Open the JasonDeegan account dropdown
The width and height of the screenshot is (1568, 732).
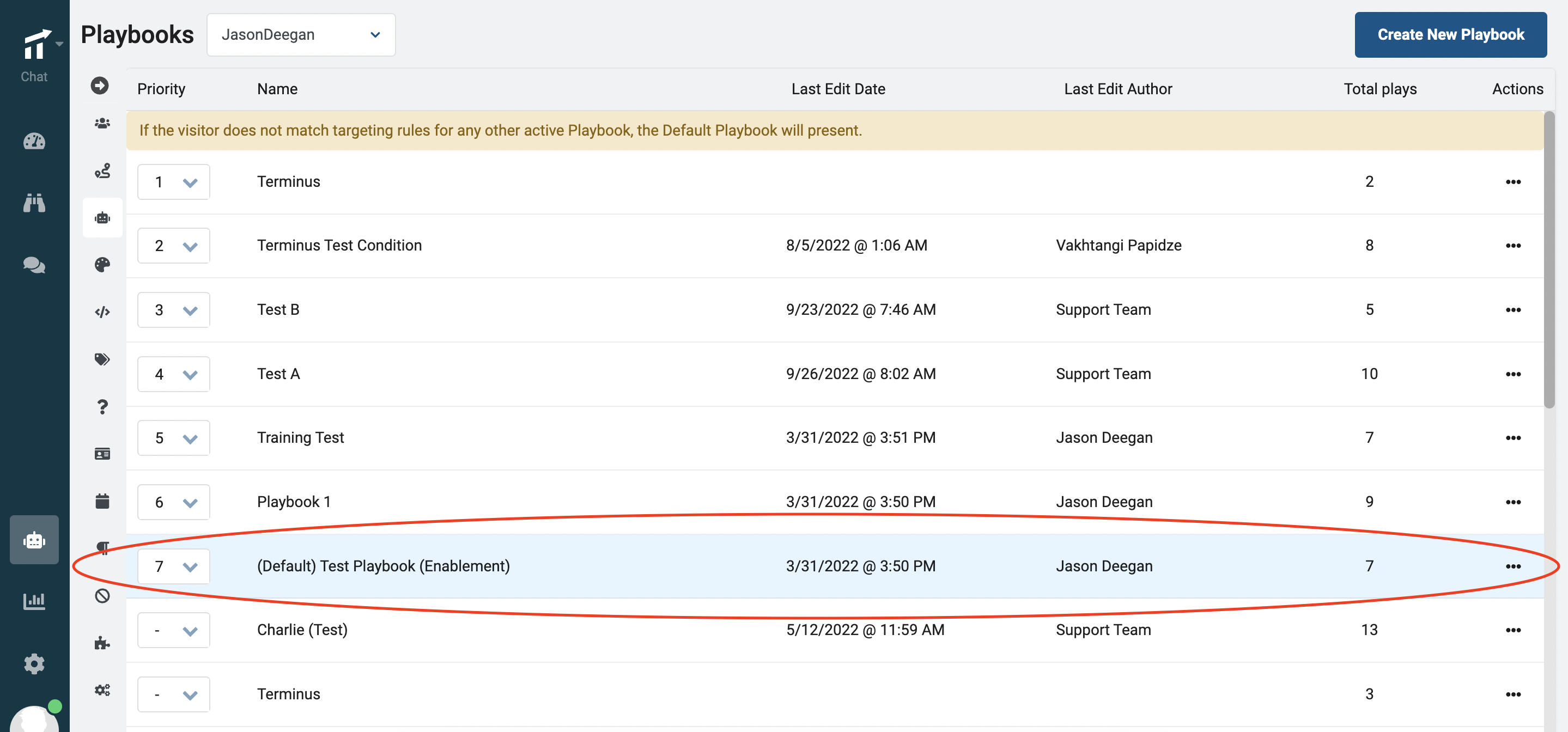point(301,35)
